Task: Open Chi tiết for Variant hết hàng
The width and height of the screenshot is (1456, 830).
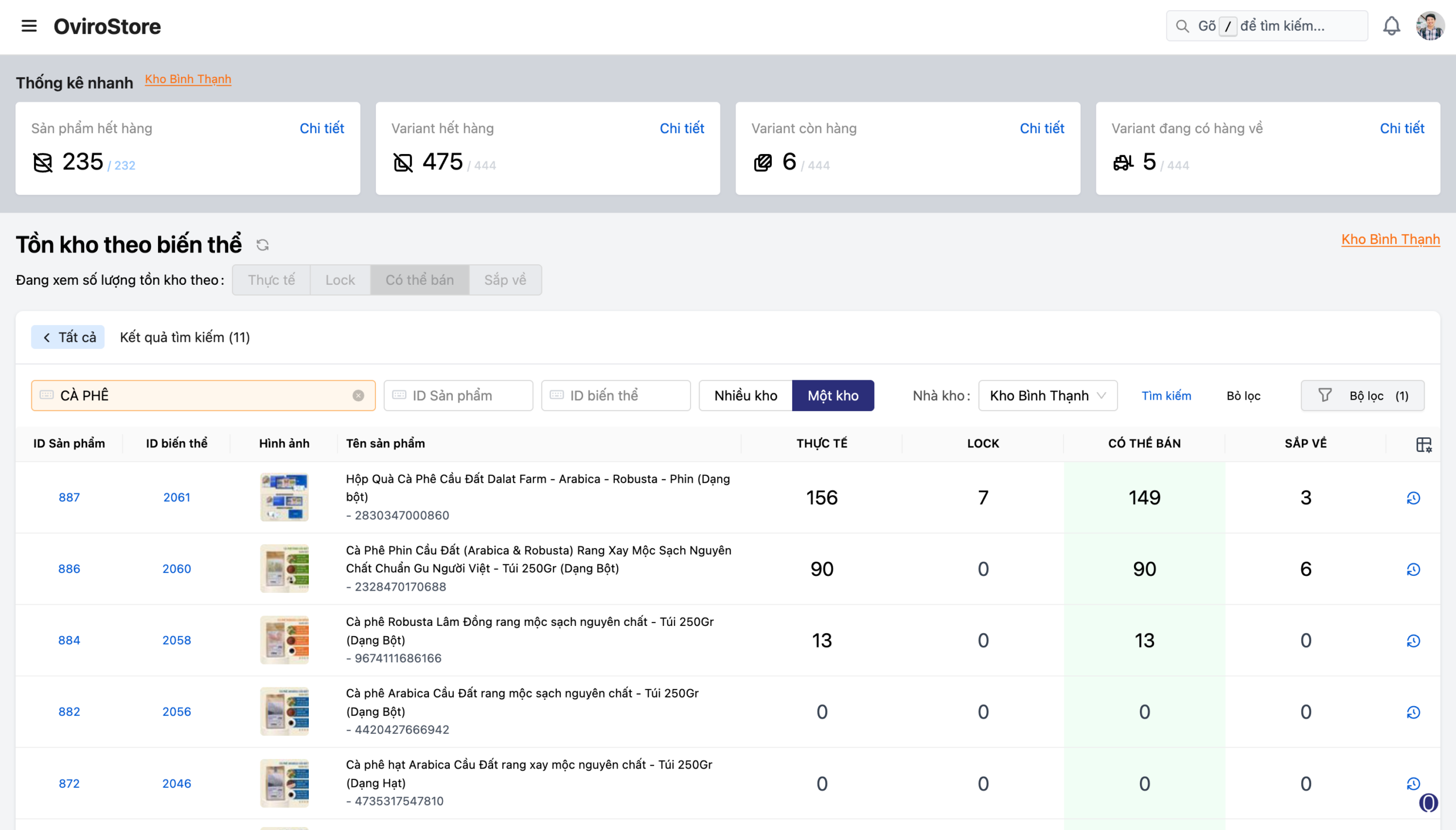Action: 681,128
